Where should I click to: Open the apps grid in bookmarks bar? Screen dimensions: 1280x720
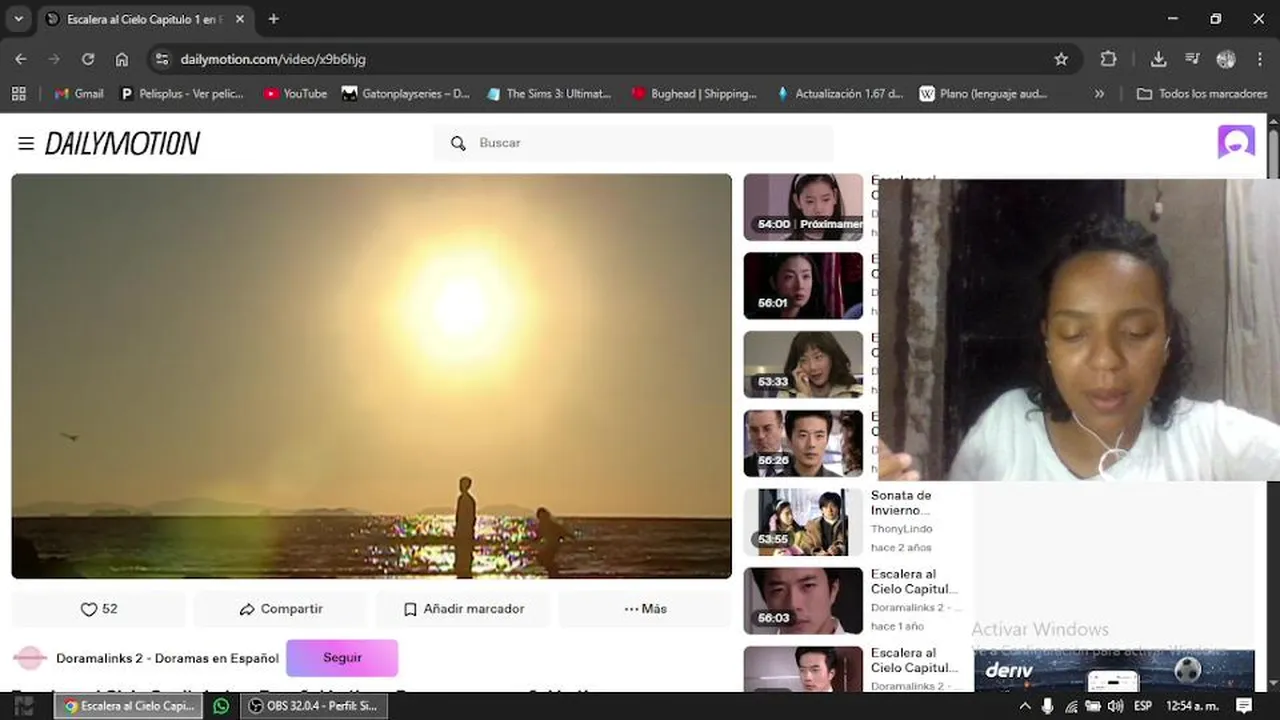18,93
